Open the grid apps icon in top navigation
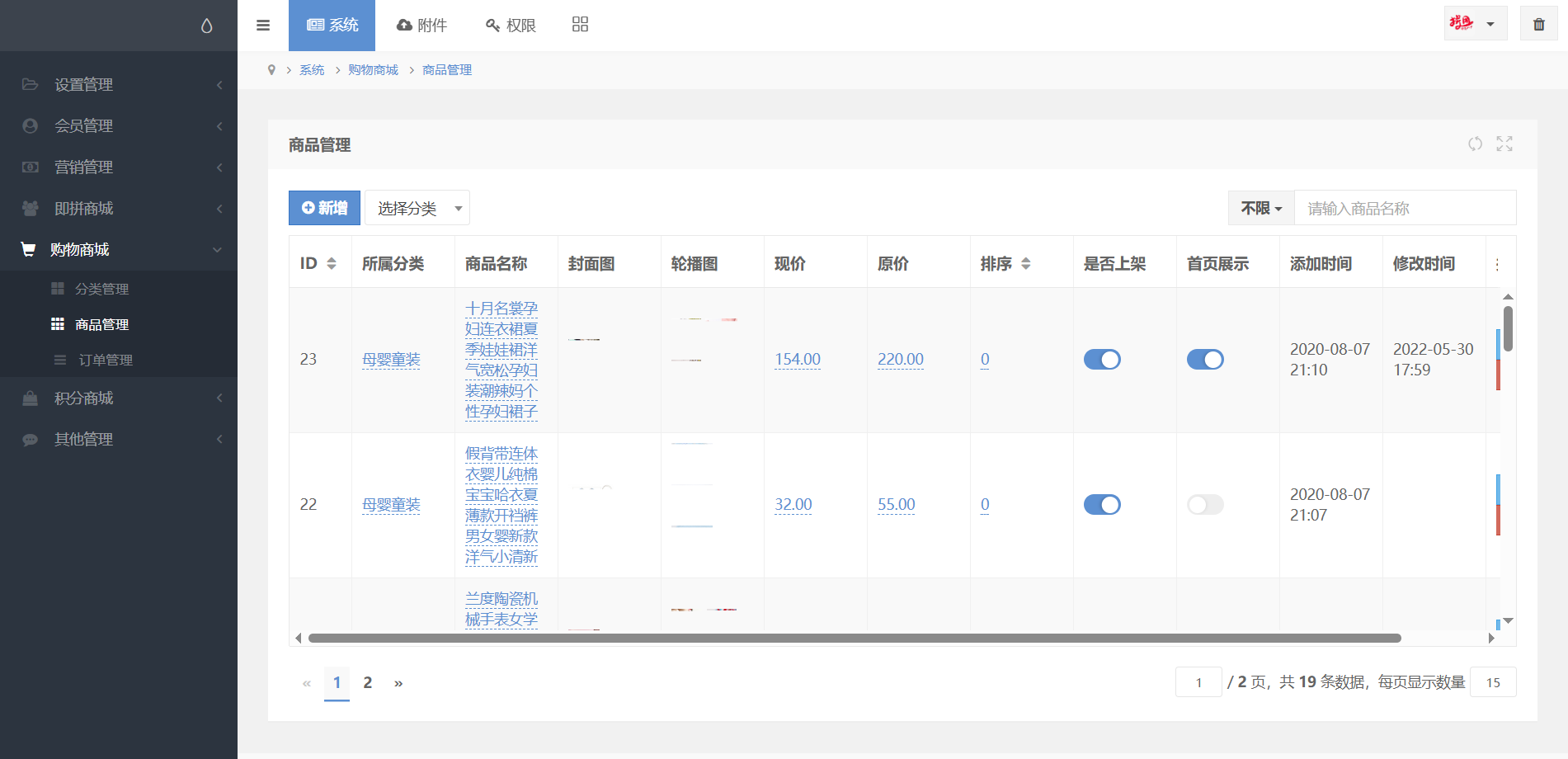Screen dimensions: 1568x759 click(580, 25)
